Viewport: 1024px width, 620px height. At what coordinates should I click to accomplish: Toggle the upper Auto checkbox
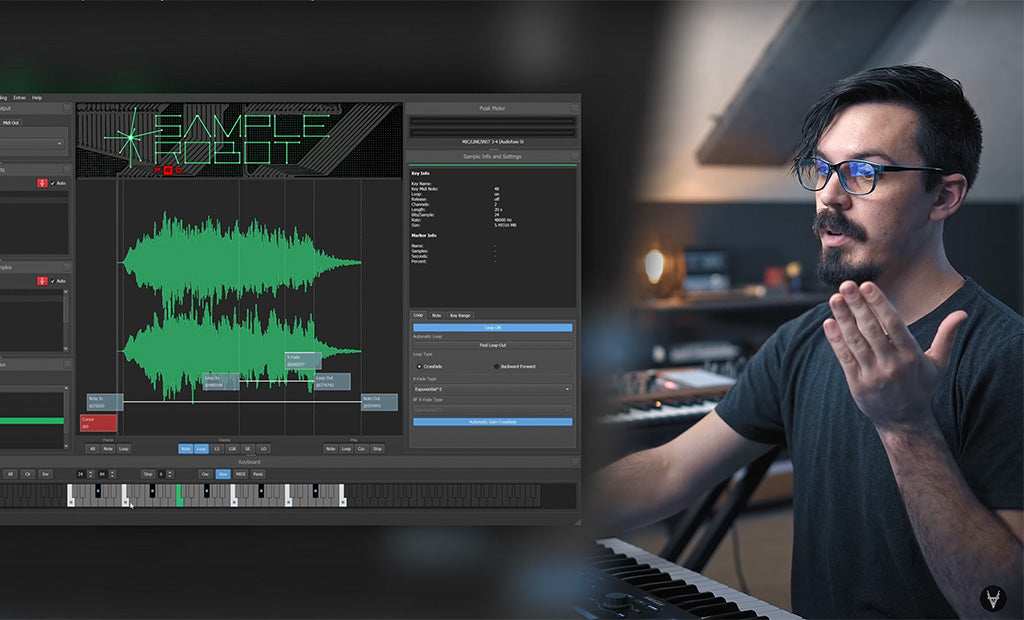pyautogui.click(x=53, y=183)
